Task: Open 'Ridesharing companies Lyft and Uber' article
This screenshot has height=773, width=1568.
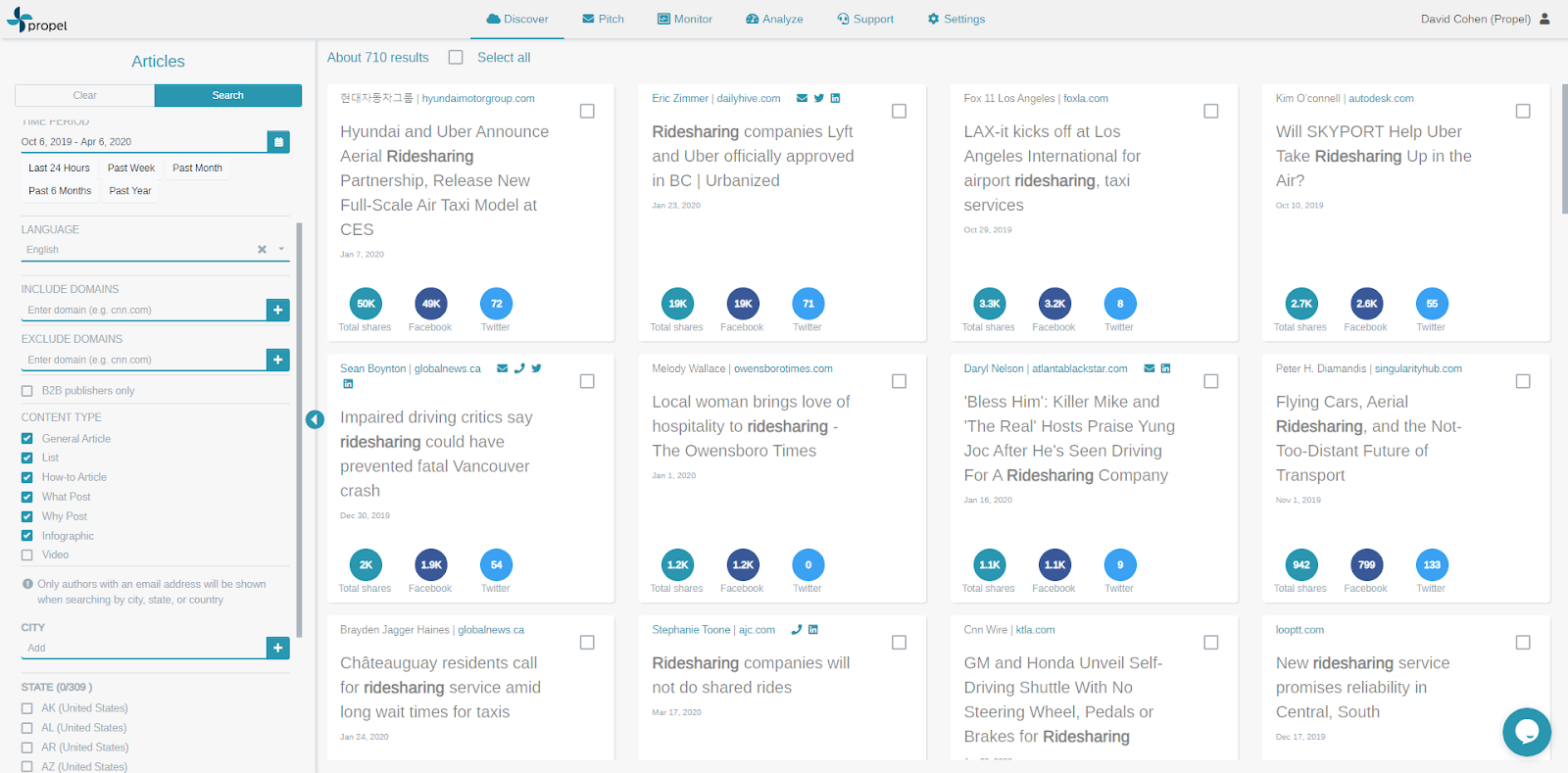Action: (753, 156)
